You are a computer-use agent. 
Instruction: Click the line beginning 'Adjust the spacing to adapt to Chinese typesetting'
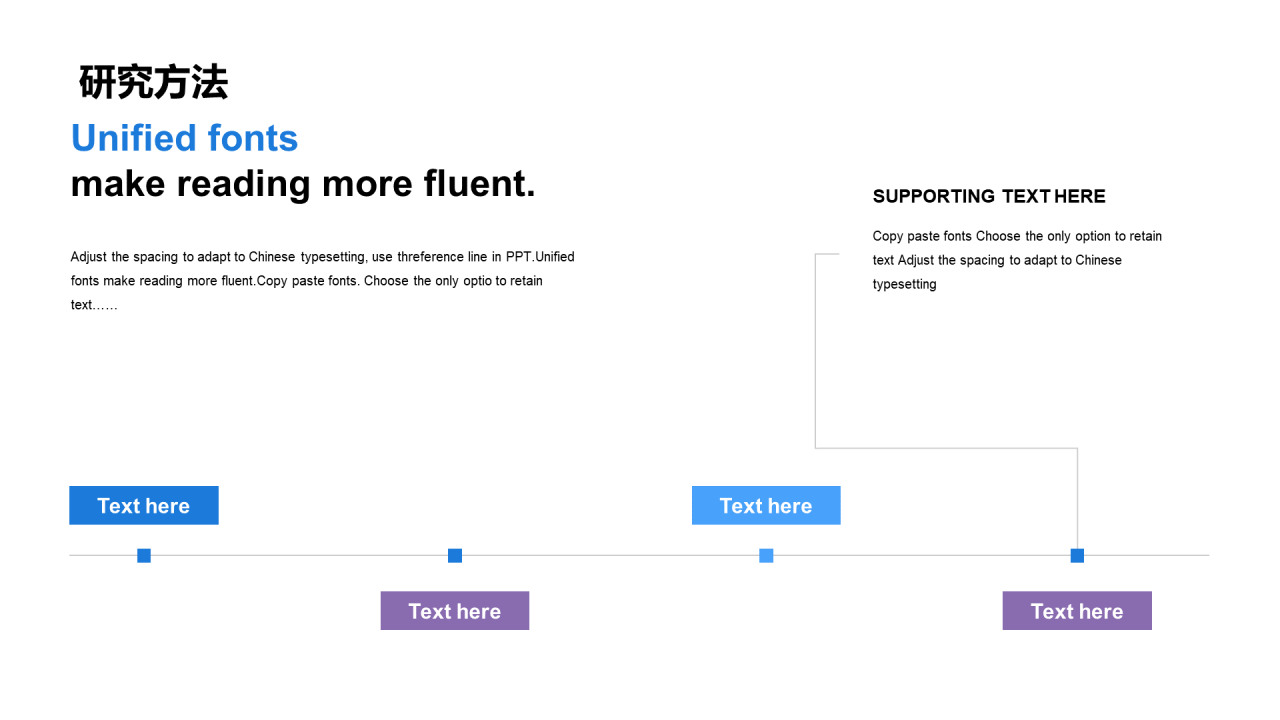323,257
